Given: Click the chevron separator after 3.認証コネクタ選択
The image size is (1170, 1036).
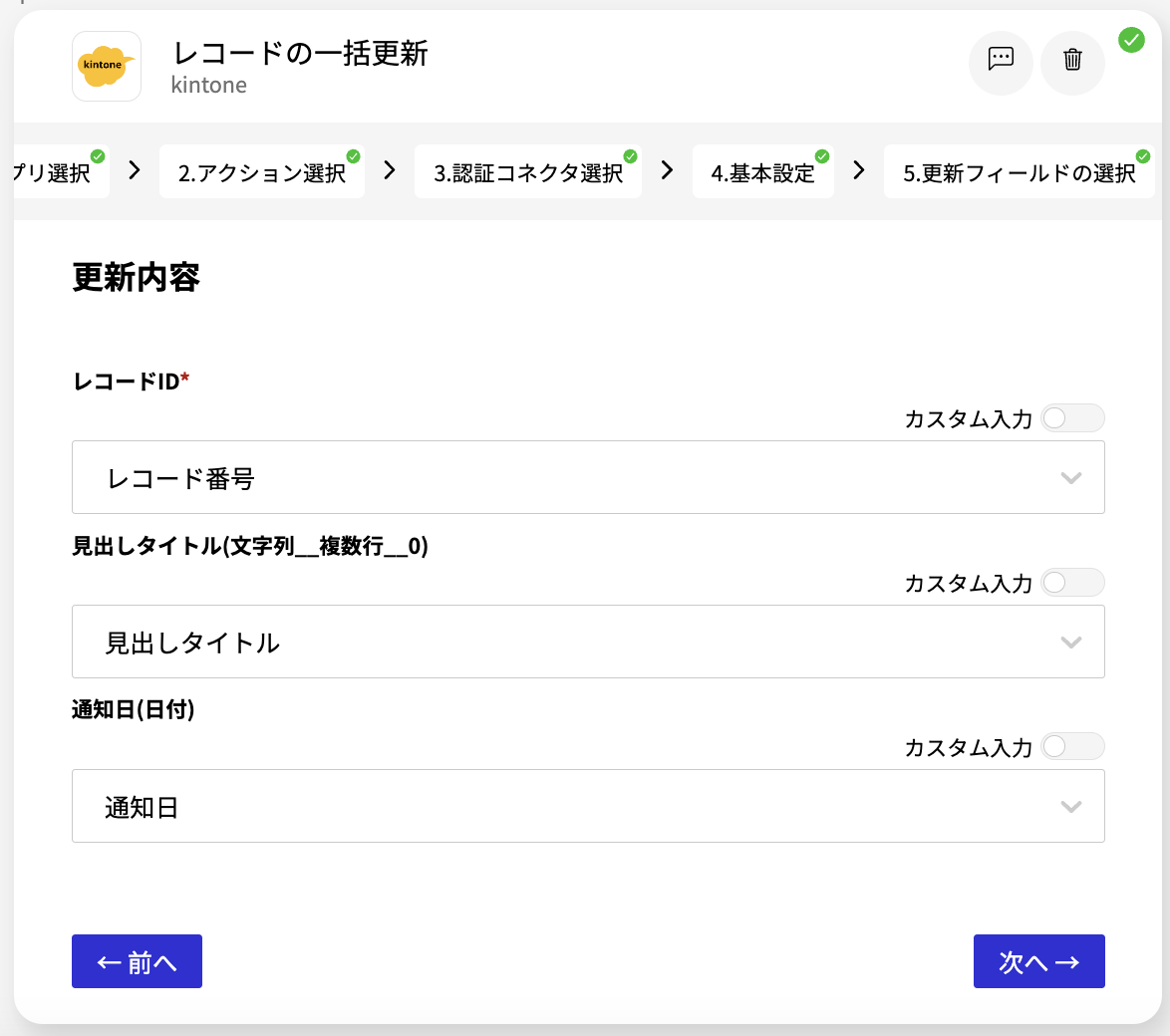Looking at the screenshot, I should pyautogui.click(x=666, y=170).
